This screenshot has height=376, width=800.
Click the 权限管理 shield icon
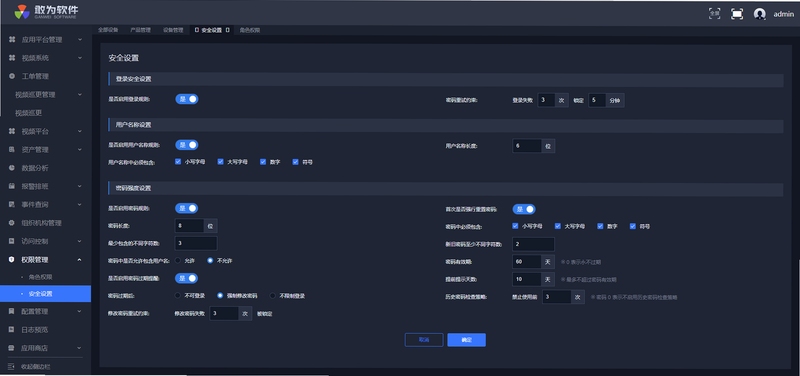[x=12, y=260]
